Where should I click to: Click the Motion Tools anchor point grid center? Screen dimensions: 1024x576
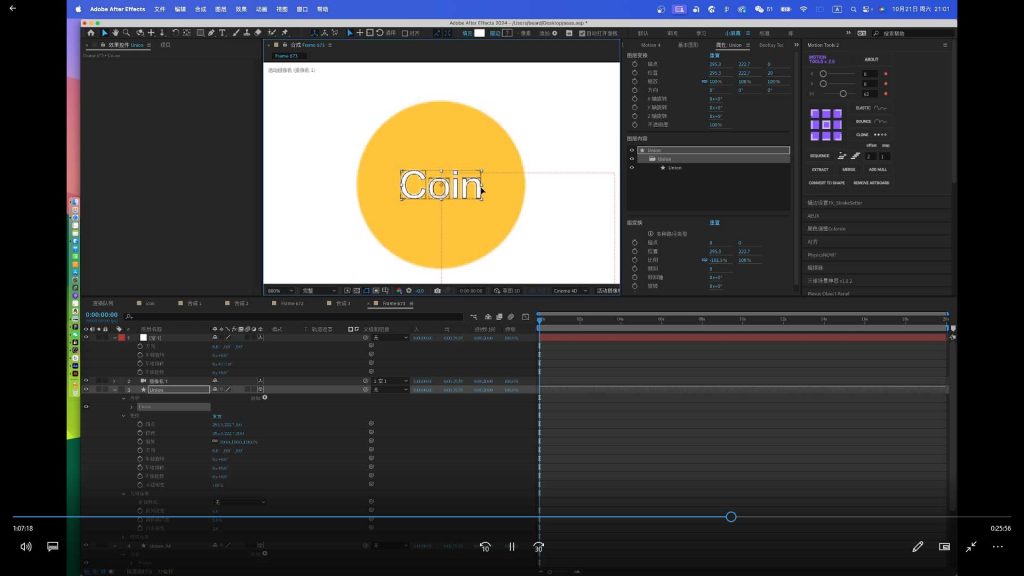[826, 125]
